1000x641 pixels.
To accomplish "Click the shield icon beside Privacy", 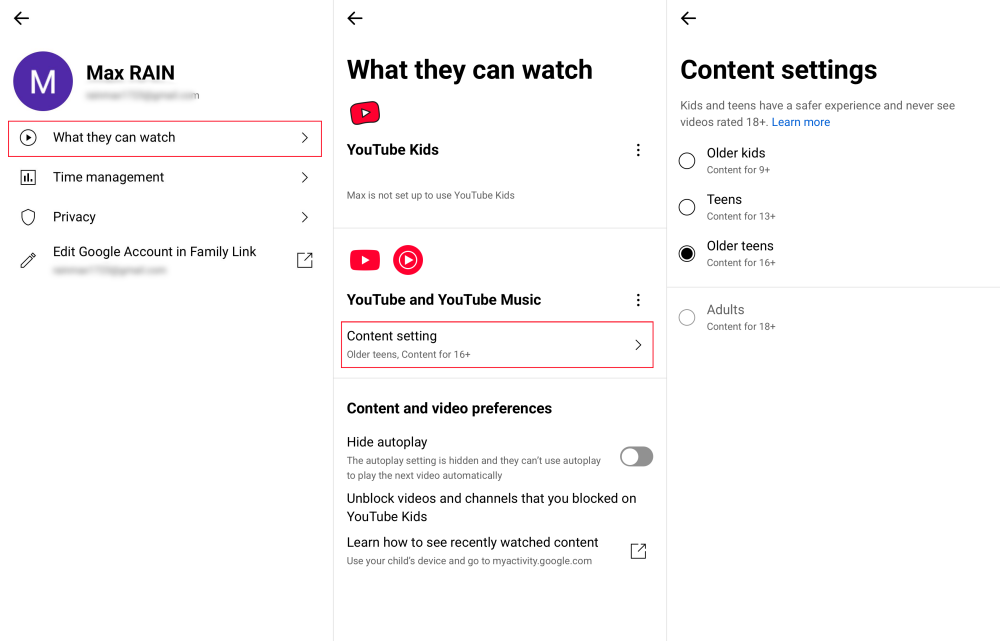I will [28, 217].
